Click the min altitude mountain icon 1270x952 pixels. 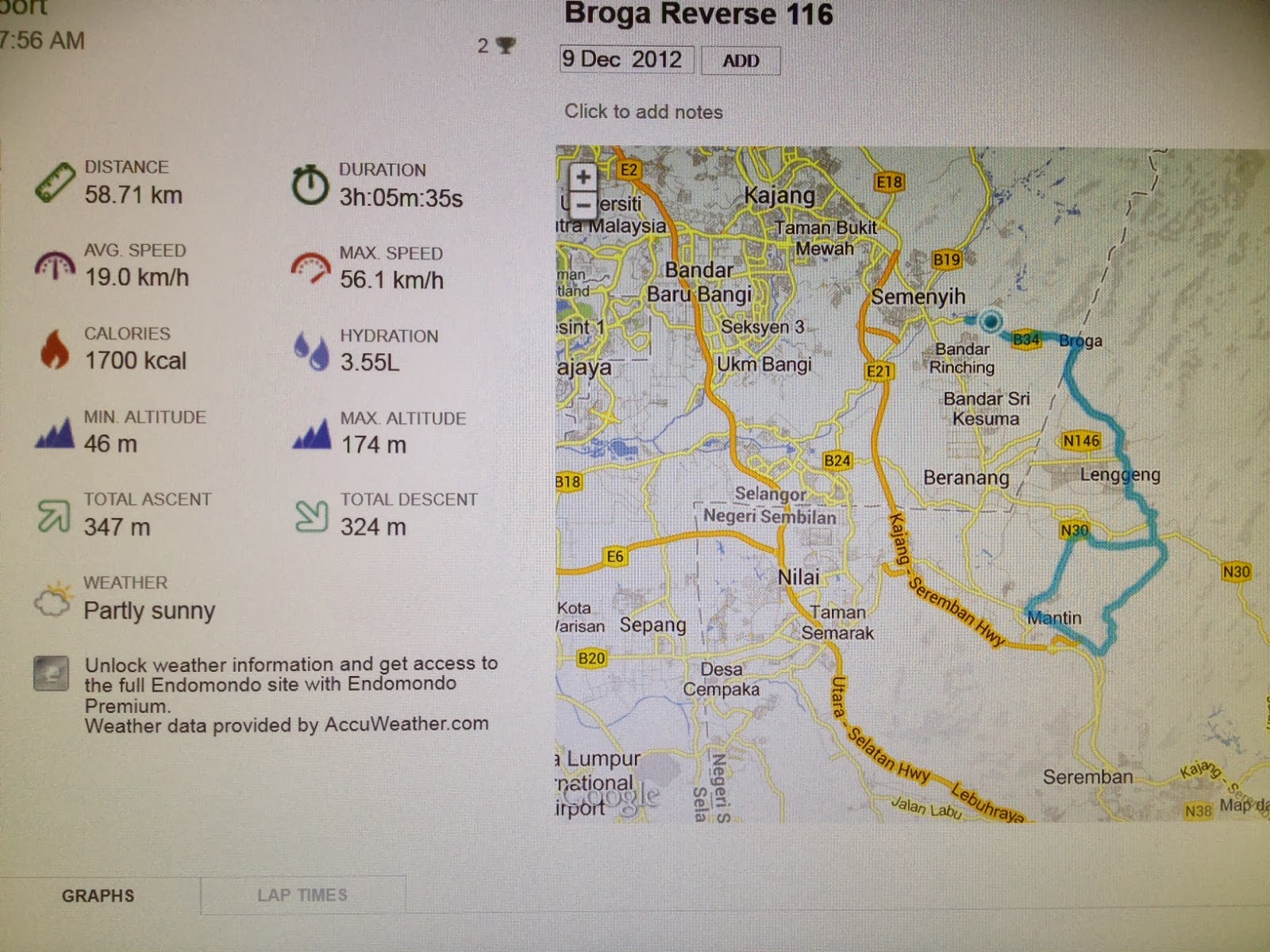coord(55,433)
